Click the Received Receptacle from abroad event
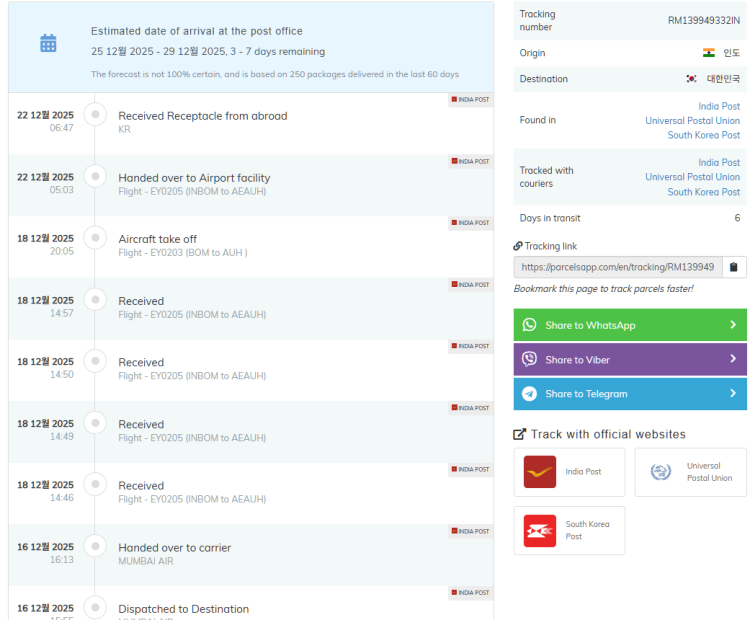Image resolution: width=750 pixels, height=620 pixels. point(202,116)
